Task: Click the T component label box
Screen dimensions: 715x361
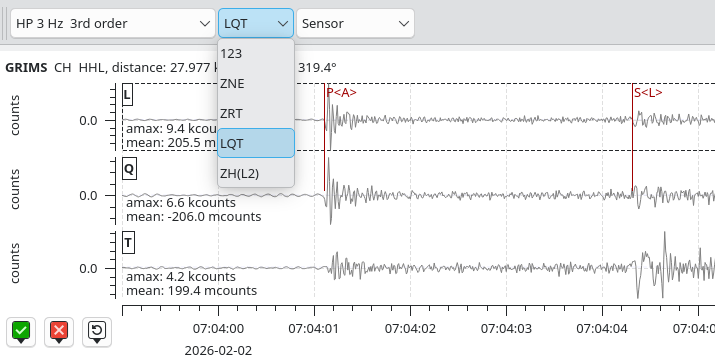Action: tap(128, 243)
